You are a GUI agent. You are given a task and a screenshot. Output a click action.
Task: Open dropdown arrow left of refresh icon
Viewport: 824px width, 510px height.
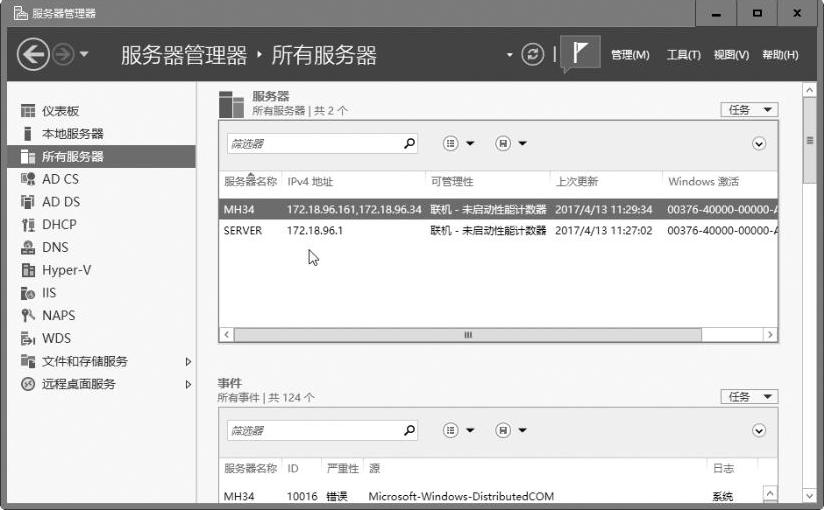(x=509, y=55)
